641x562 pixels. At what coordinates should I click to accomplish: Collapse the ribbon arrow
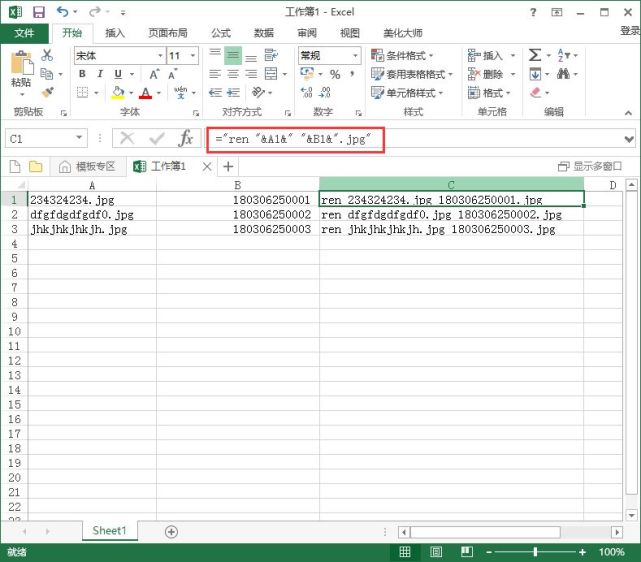[628, 113]
